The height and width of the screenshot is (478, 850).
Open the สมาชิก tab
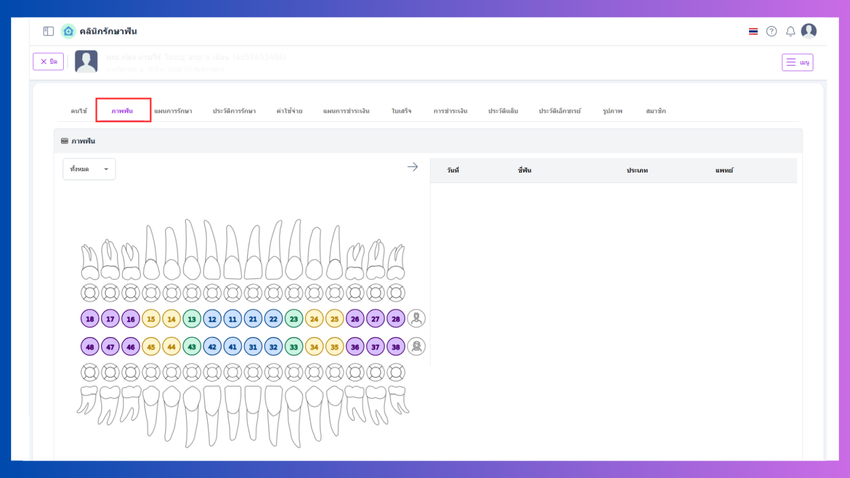click(656, 111)
